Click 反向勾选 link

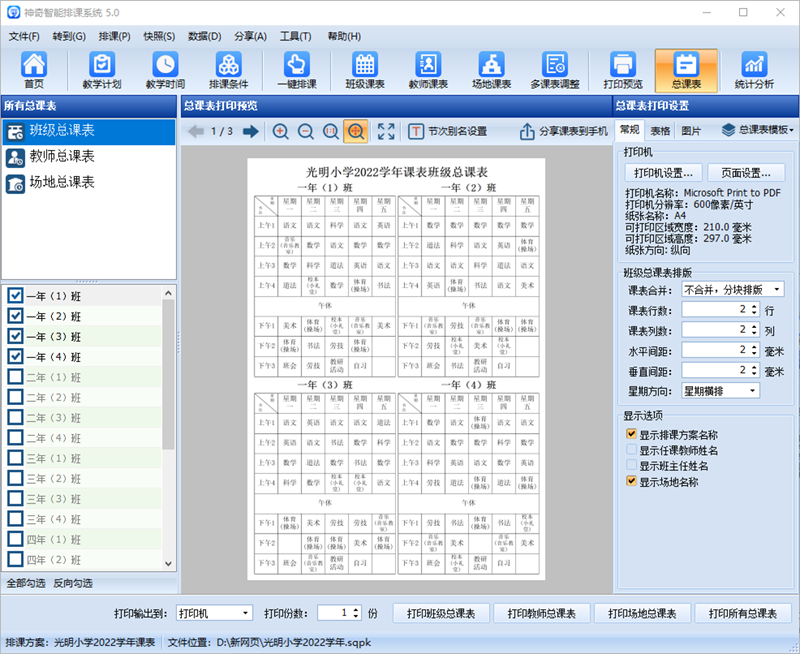pos(73,583)
